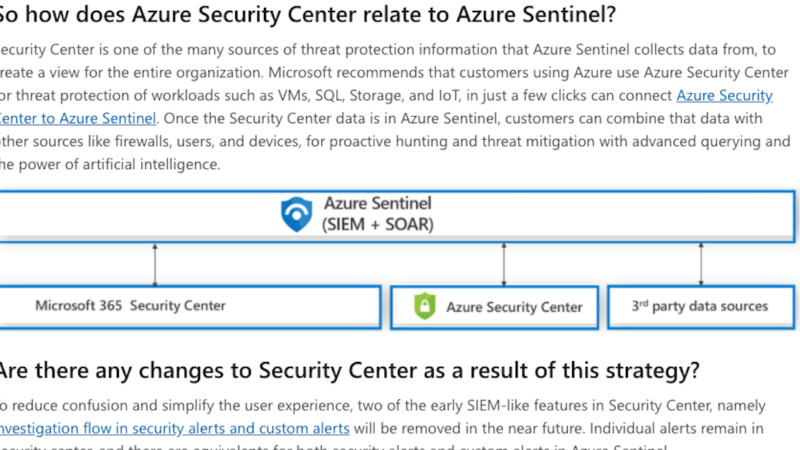This screenshot has height=450, width=800.
Task: Click the '(SIEM + SOAR)' text in diagram
Action: (378, 224)
